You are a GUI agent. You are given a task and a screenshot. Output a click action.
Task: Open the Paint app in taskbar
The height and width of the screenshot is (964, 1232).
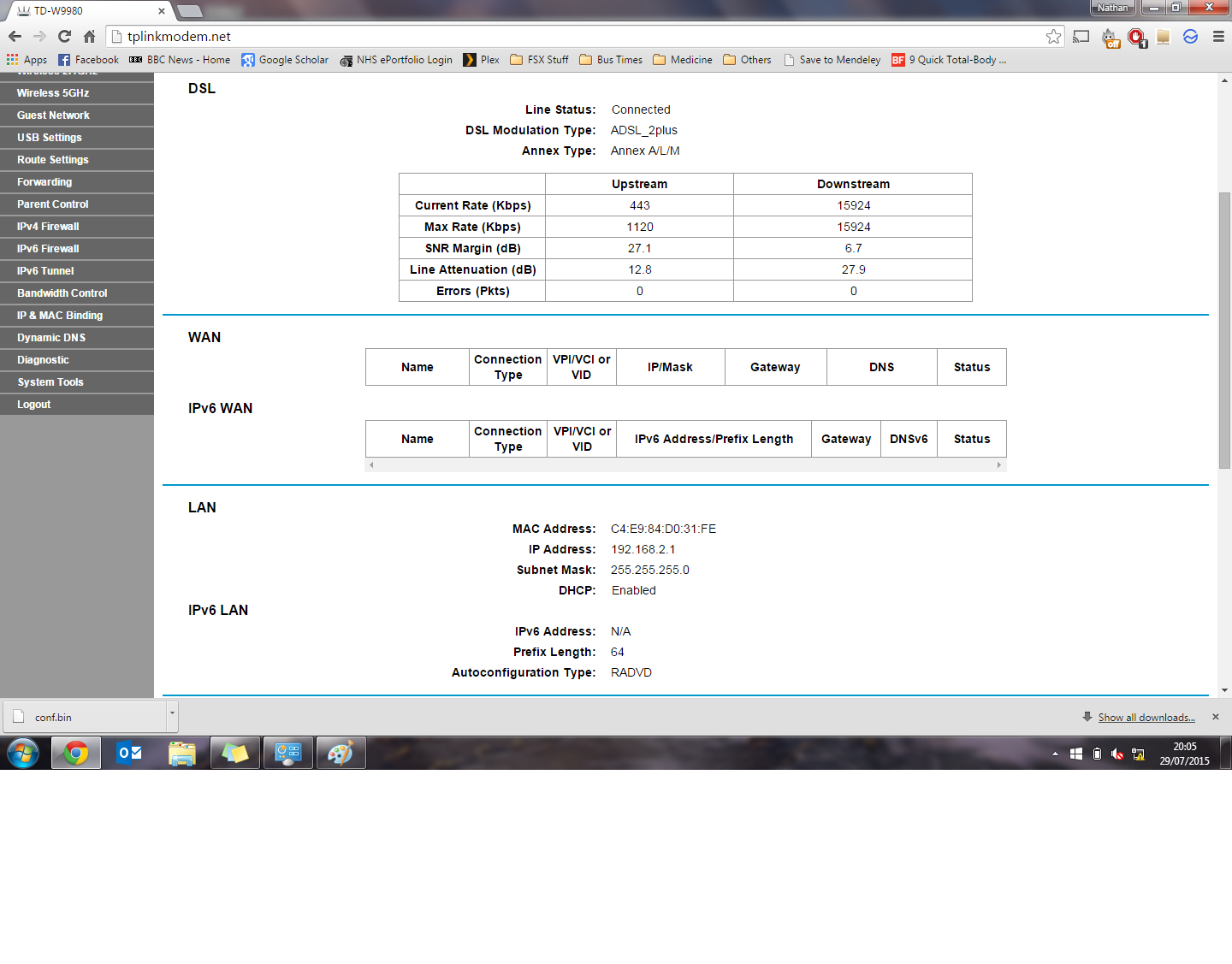[341, 753]
